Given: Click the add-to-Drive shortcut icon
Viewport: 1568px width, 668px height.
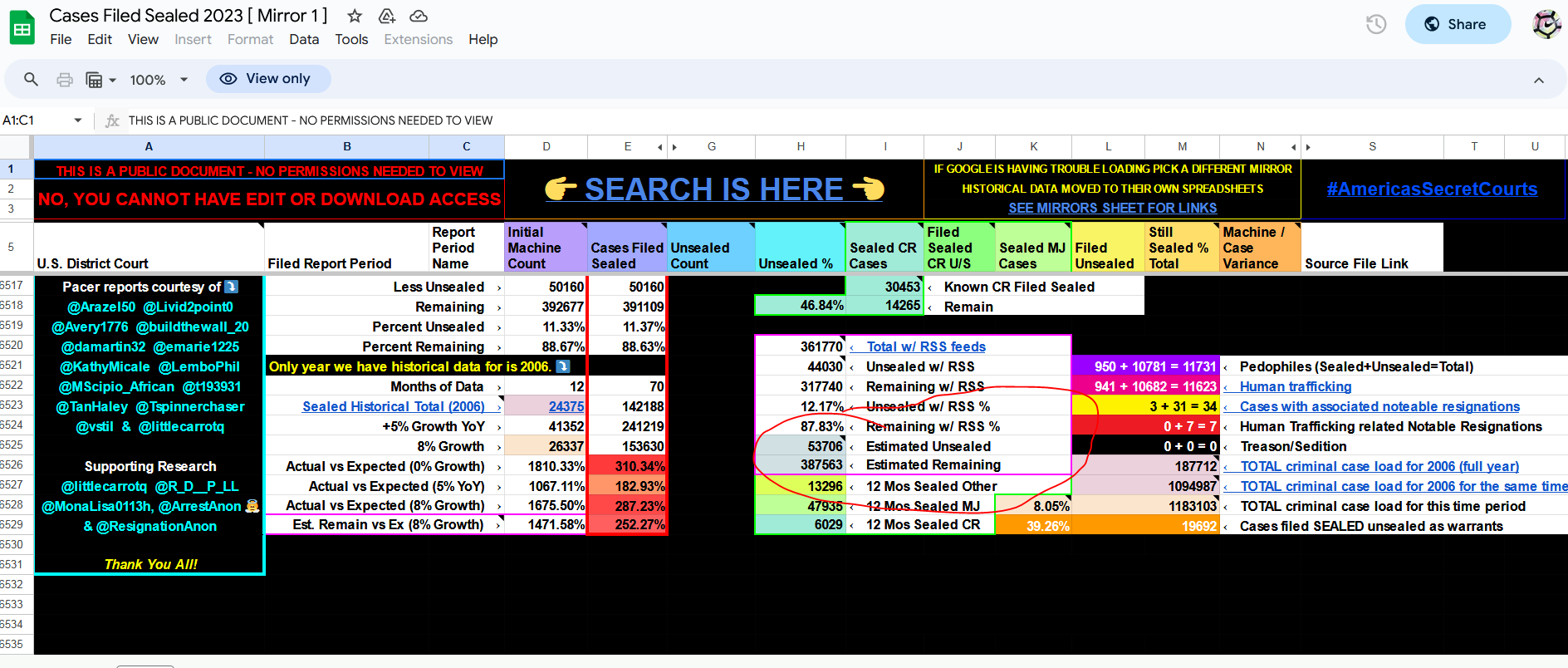Looking at the screenshot, I should (x=387, y=16).
